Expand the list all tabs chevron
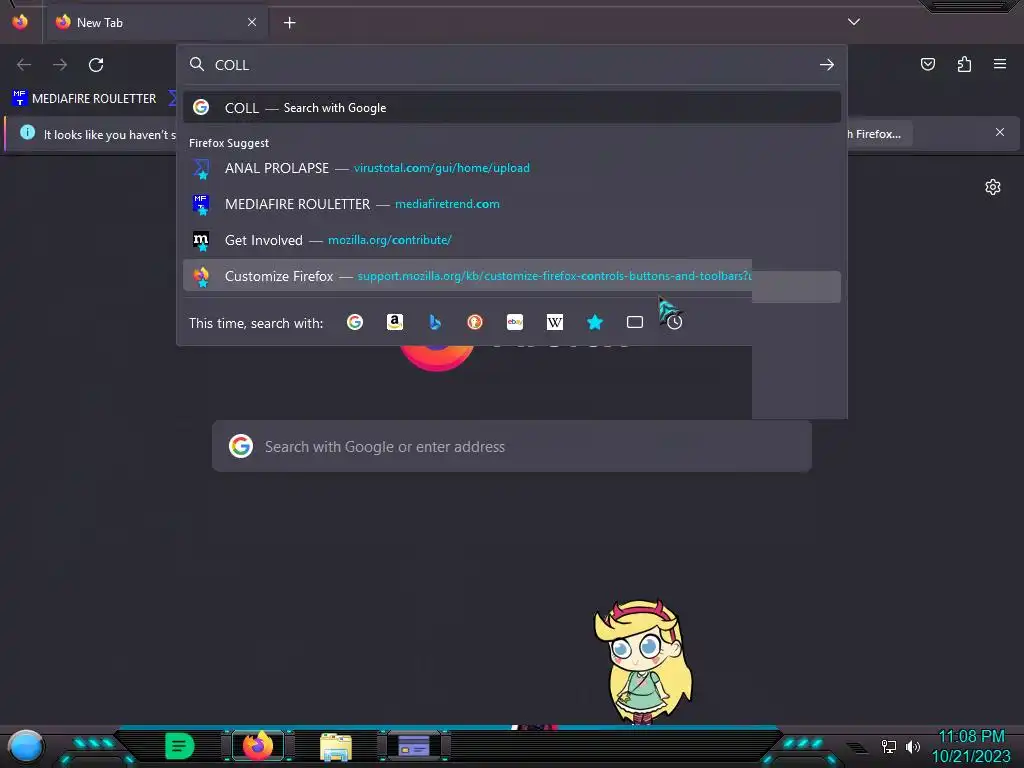Viewport: 1024px width, 768px height. [854, 22]
